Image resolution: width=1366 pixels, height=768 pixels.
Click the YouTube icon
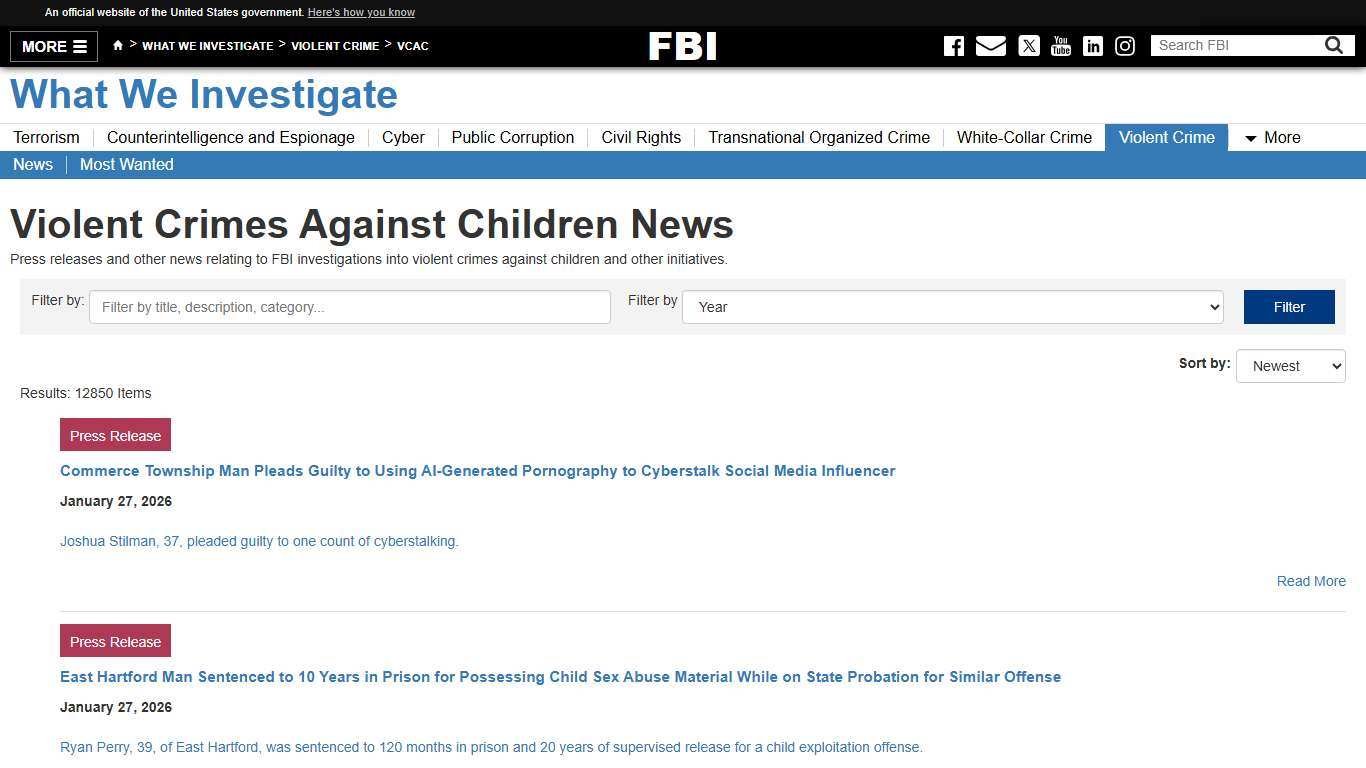pyautogui.click(x=1061, y=45)
